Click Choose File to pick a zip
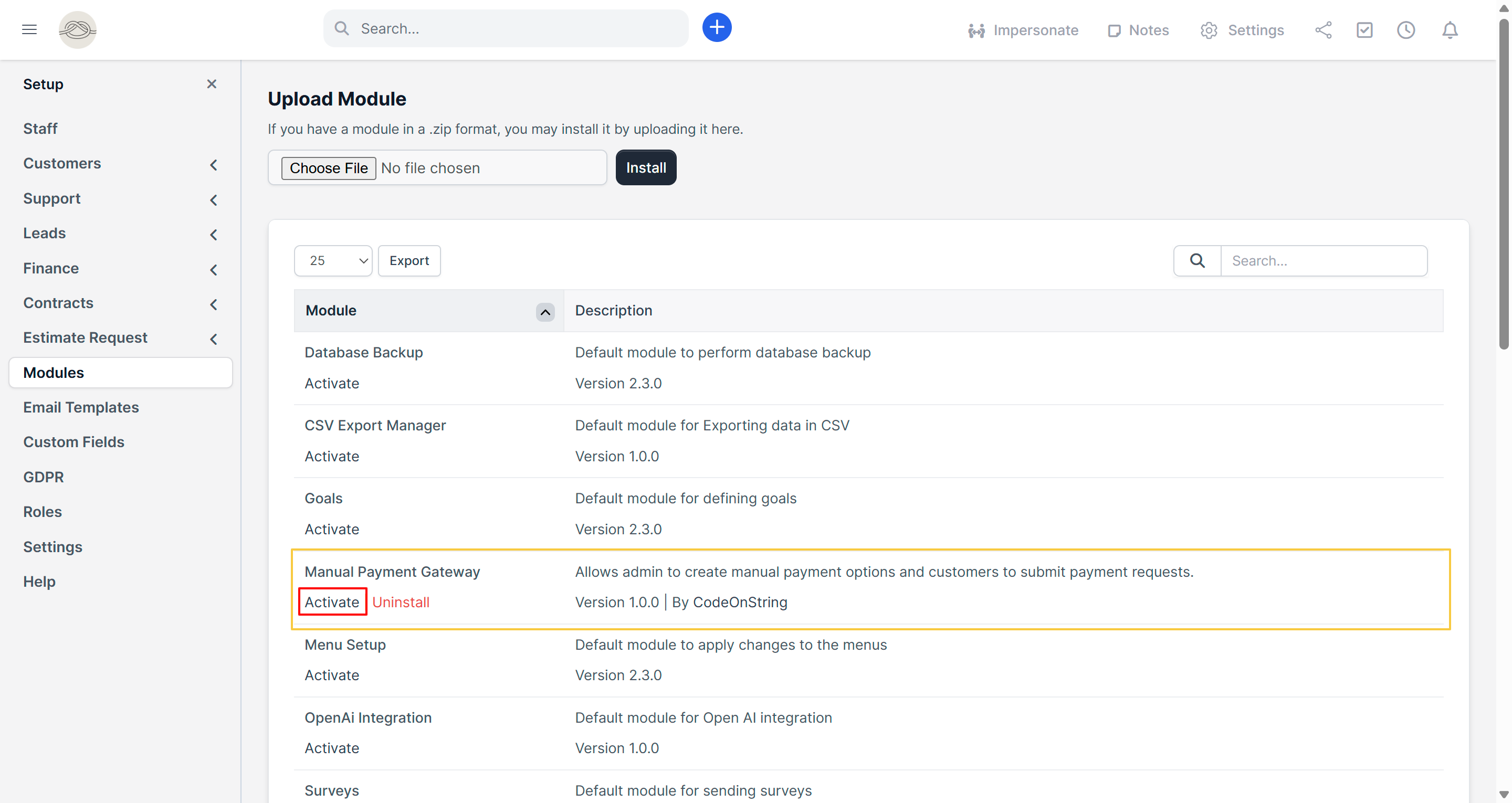 coord(328,168)
